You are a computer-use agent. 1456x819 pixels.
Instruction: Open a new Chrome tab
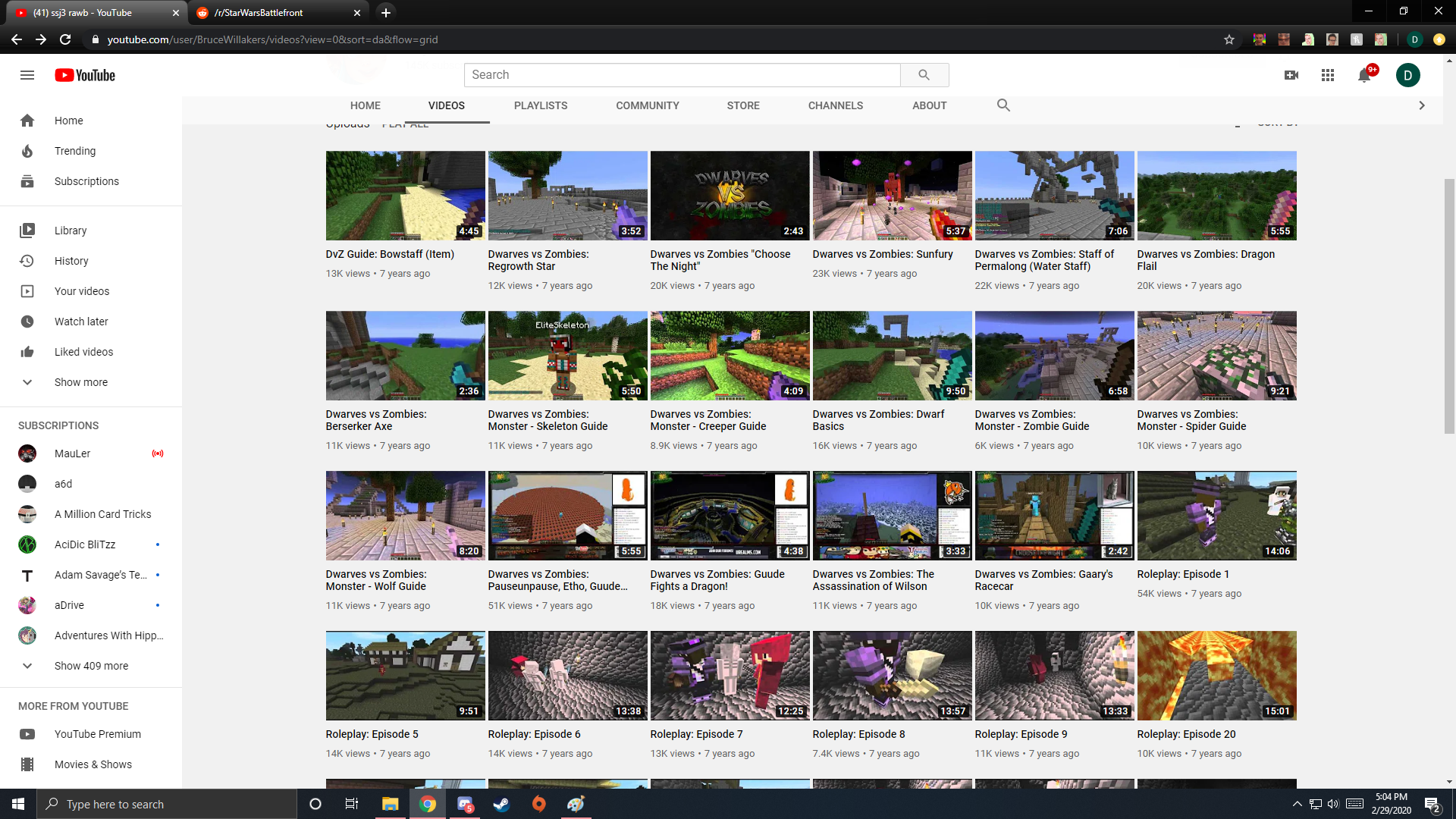coord(386,13)
